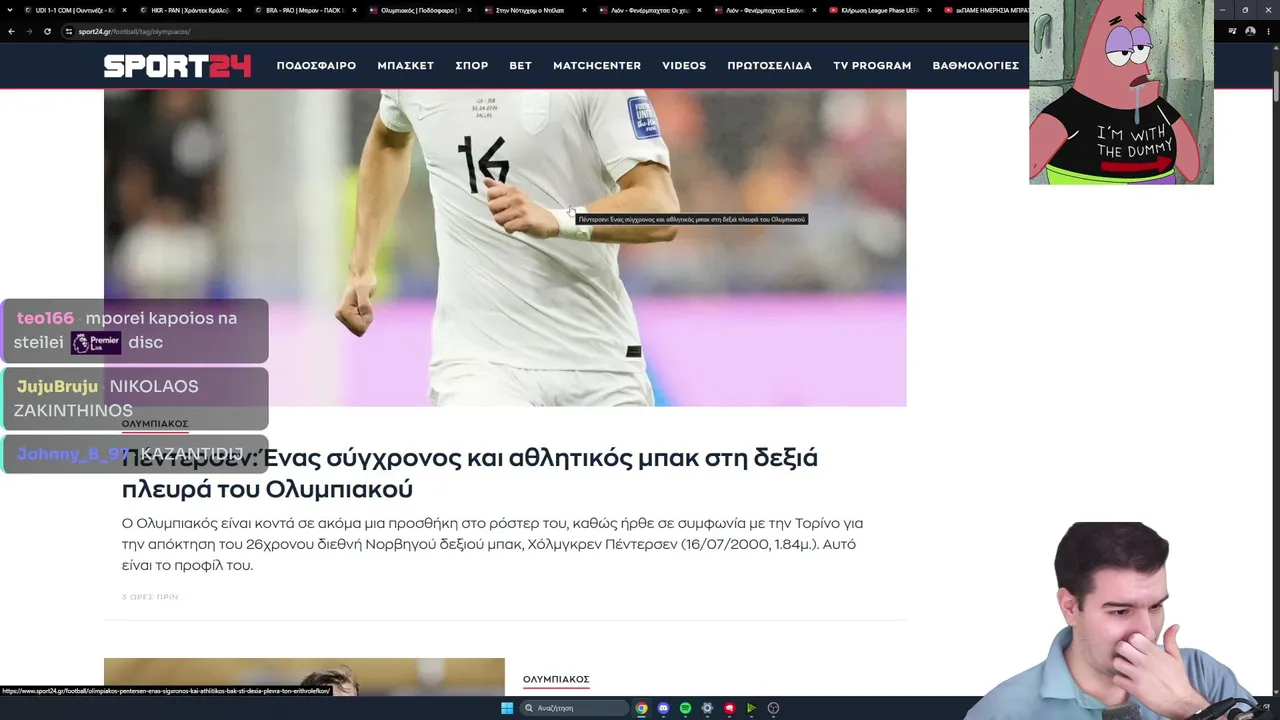This screenshot has height=720, width=1280.
Task: Open the VIDEOS section
Action: tap(684, 66)
